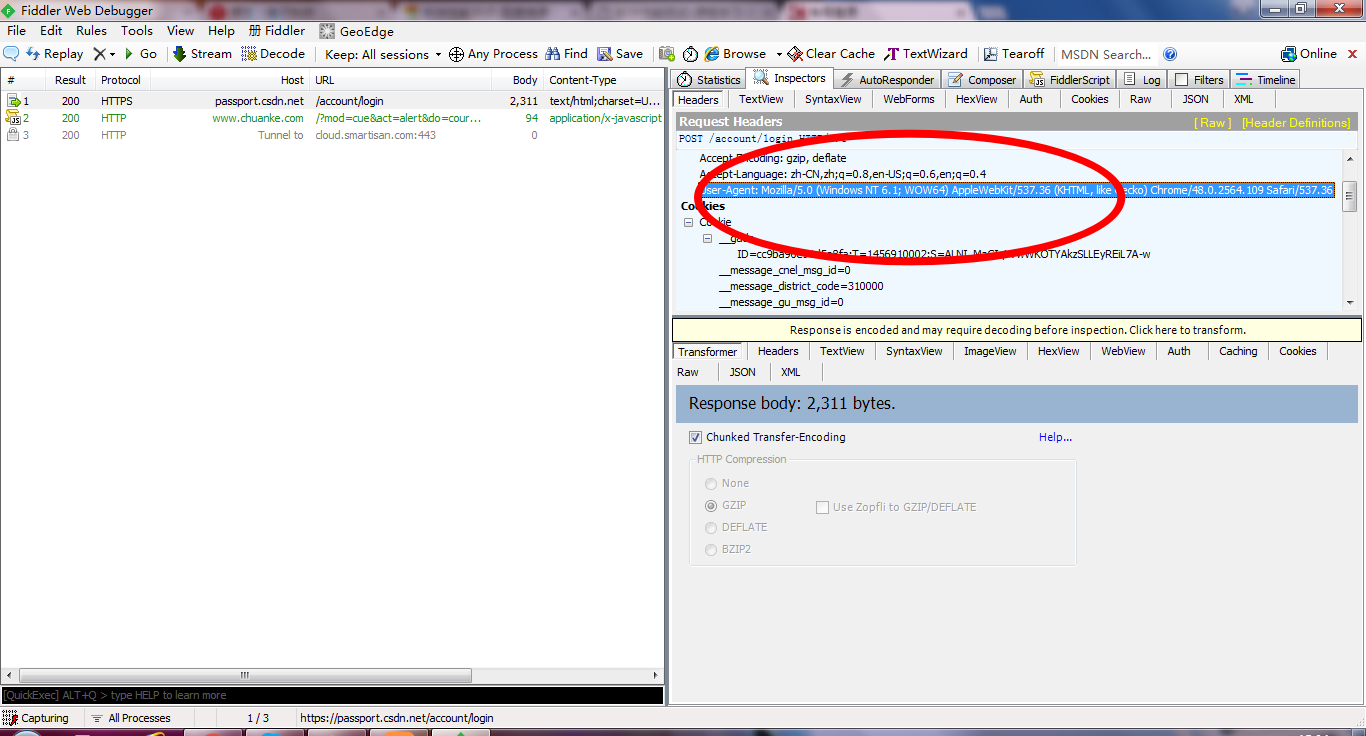Click the comment speech bubble toolbar icon
Image resolution: width=1366 pixels, height=736 pixels.
11,54
